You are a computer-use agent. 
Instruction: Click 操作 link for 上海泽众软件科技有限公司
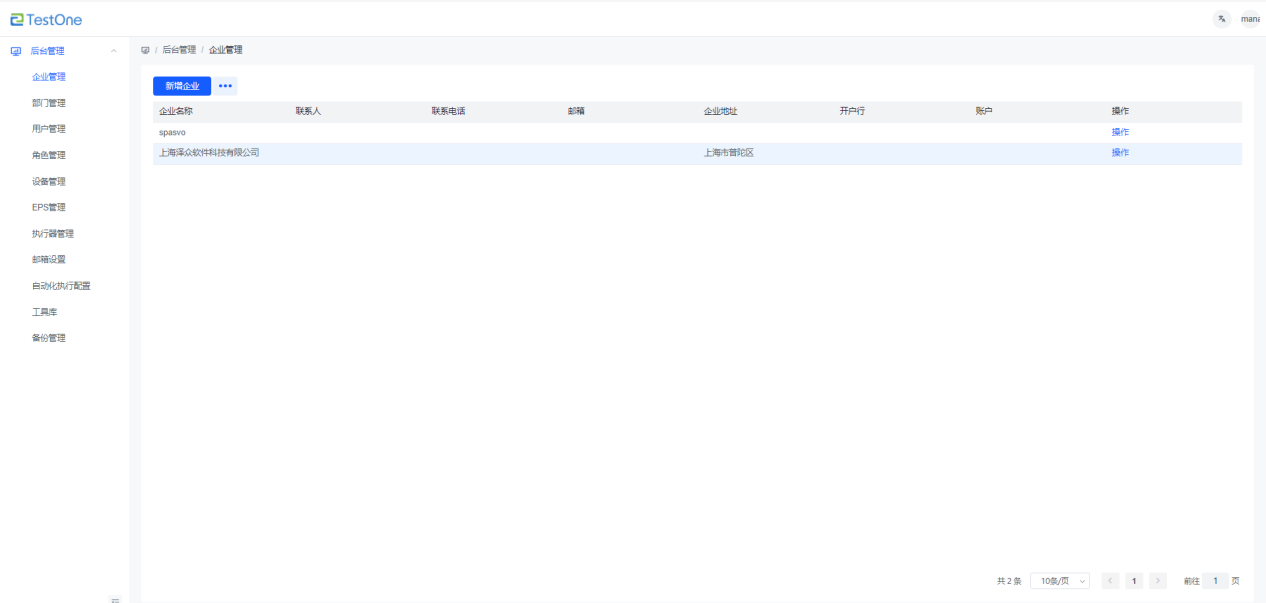(1120, 153)
